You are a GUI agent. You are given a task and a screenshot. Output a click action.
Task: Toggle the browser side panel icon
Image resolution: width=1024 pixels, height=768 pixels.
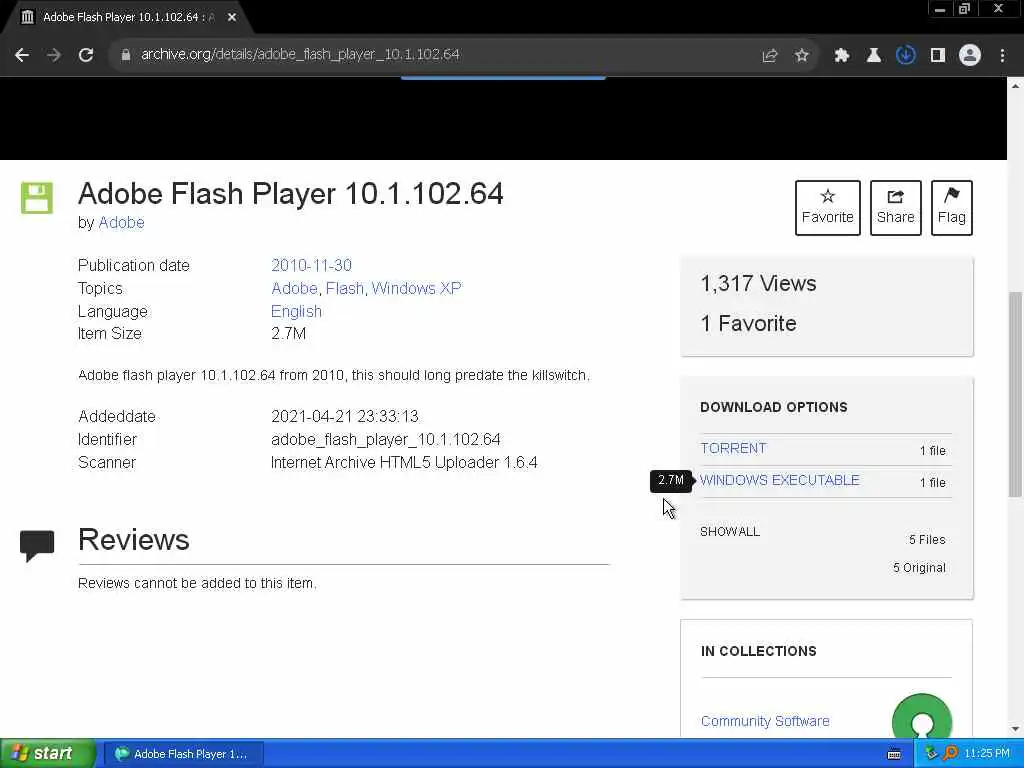click(938, 56)
